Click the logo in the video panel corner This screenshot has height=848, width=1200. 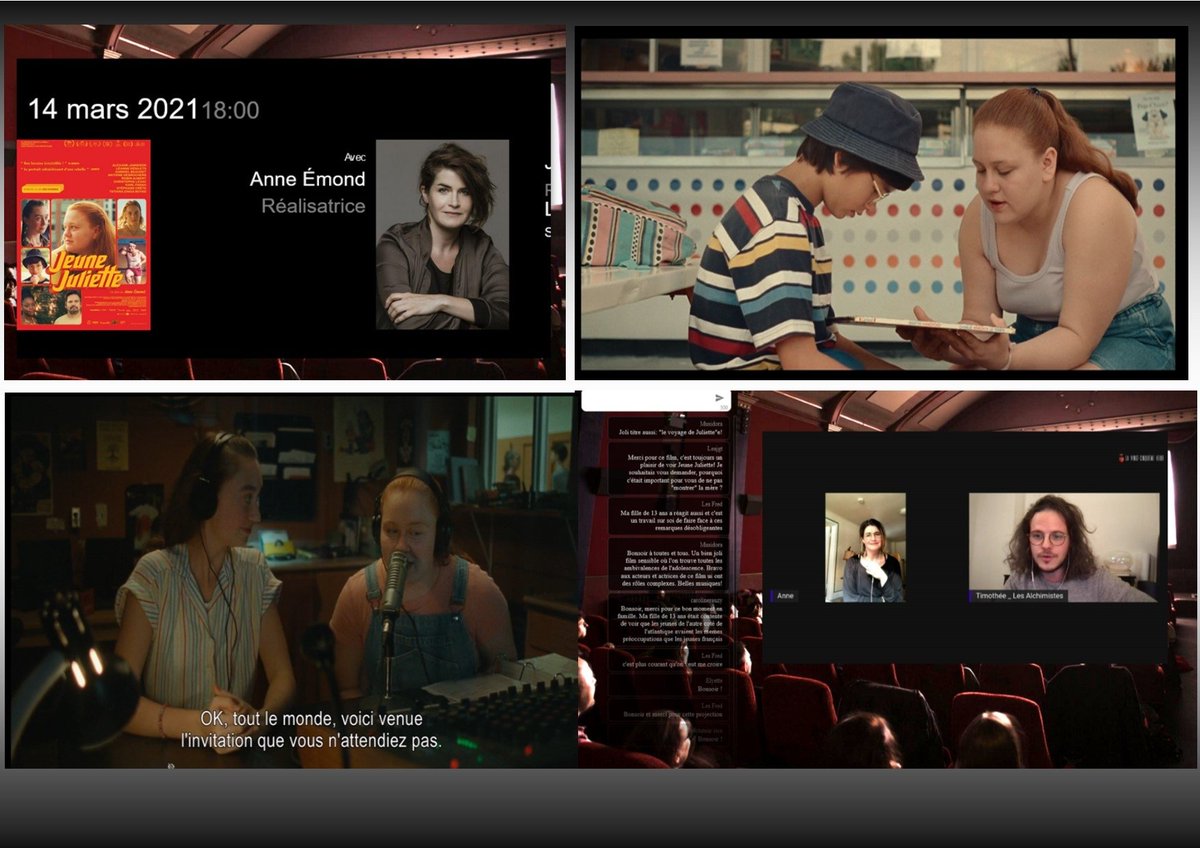tap(1141, 457)
